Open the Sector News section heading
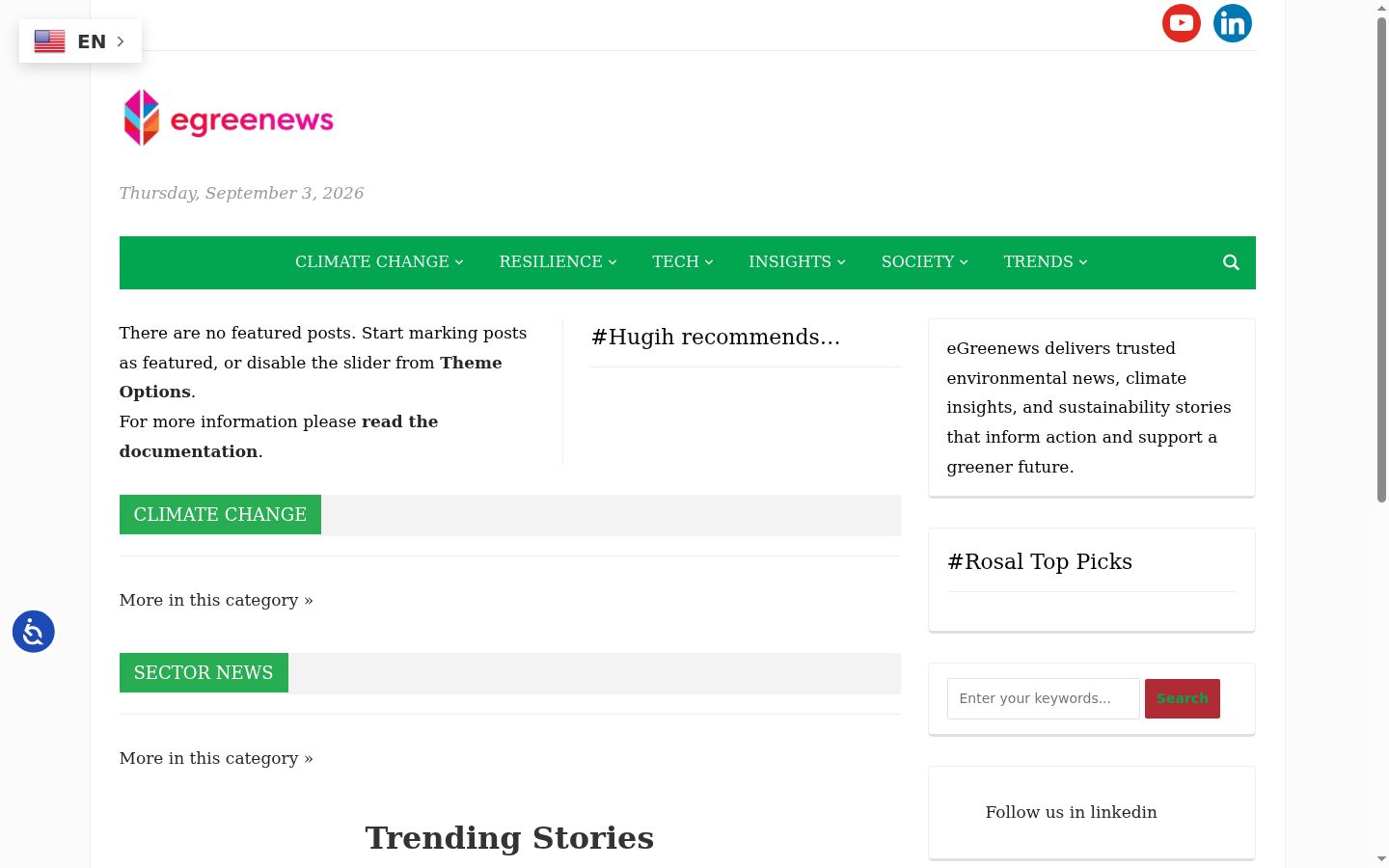 click(204, 672)
